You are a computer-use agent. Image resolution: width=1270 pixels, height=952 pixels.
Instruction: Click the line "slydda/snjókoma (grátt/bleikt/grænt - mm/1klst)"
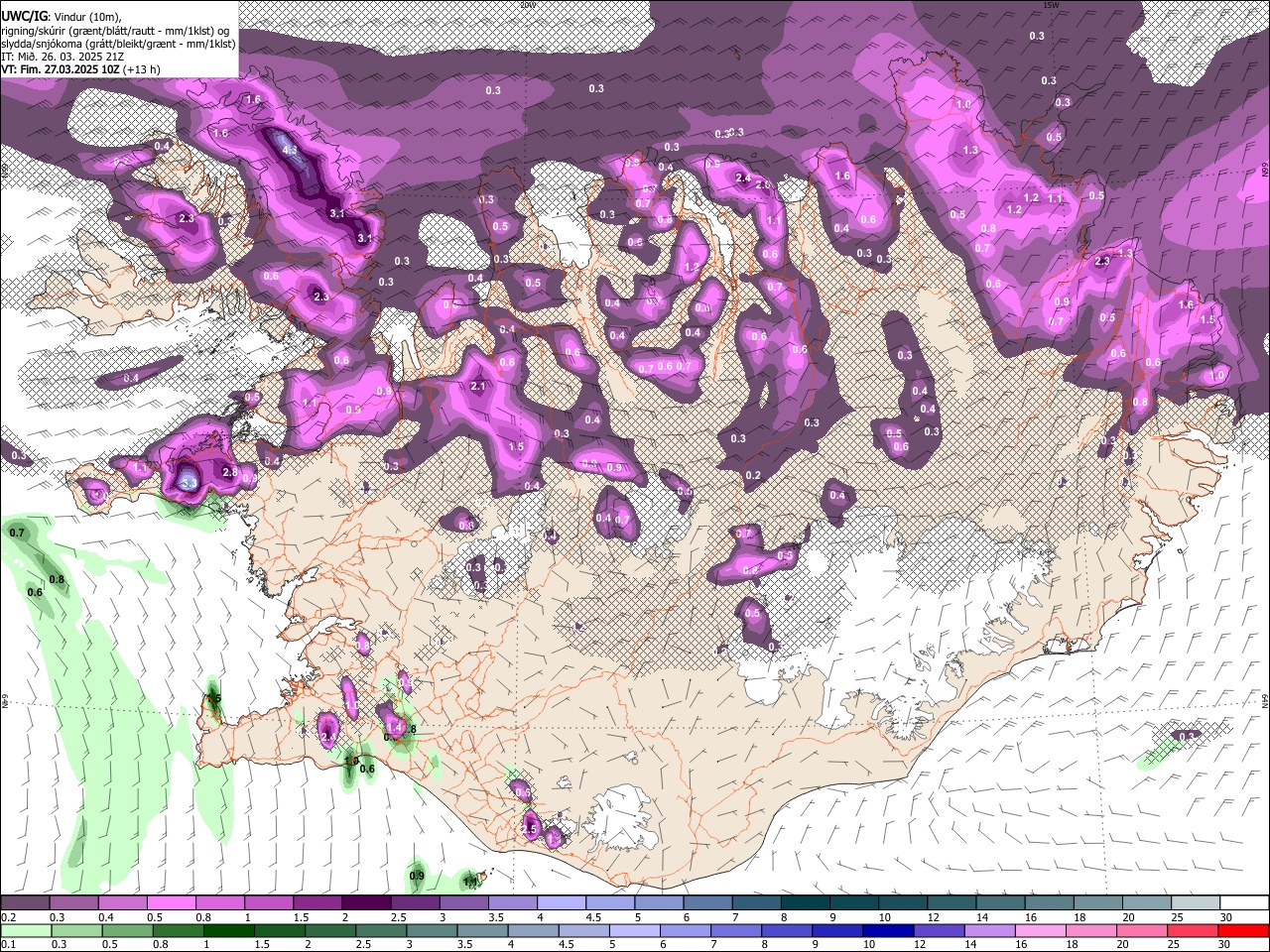[118, 44]
